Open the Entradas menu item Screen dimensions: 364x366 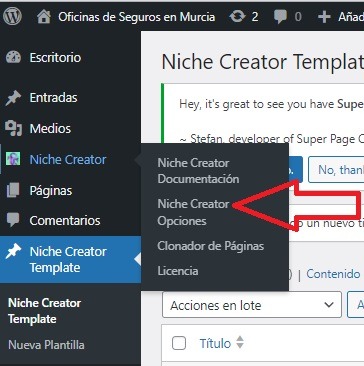click(54, 98)
